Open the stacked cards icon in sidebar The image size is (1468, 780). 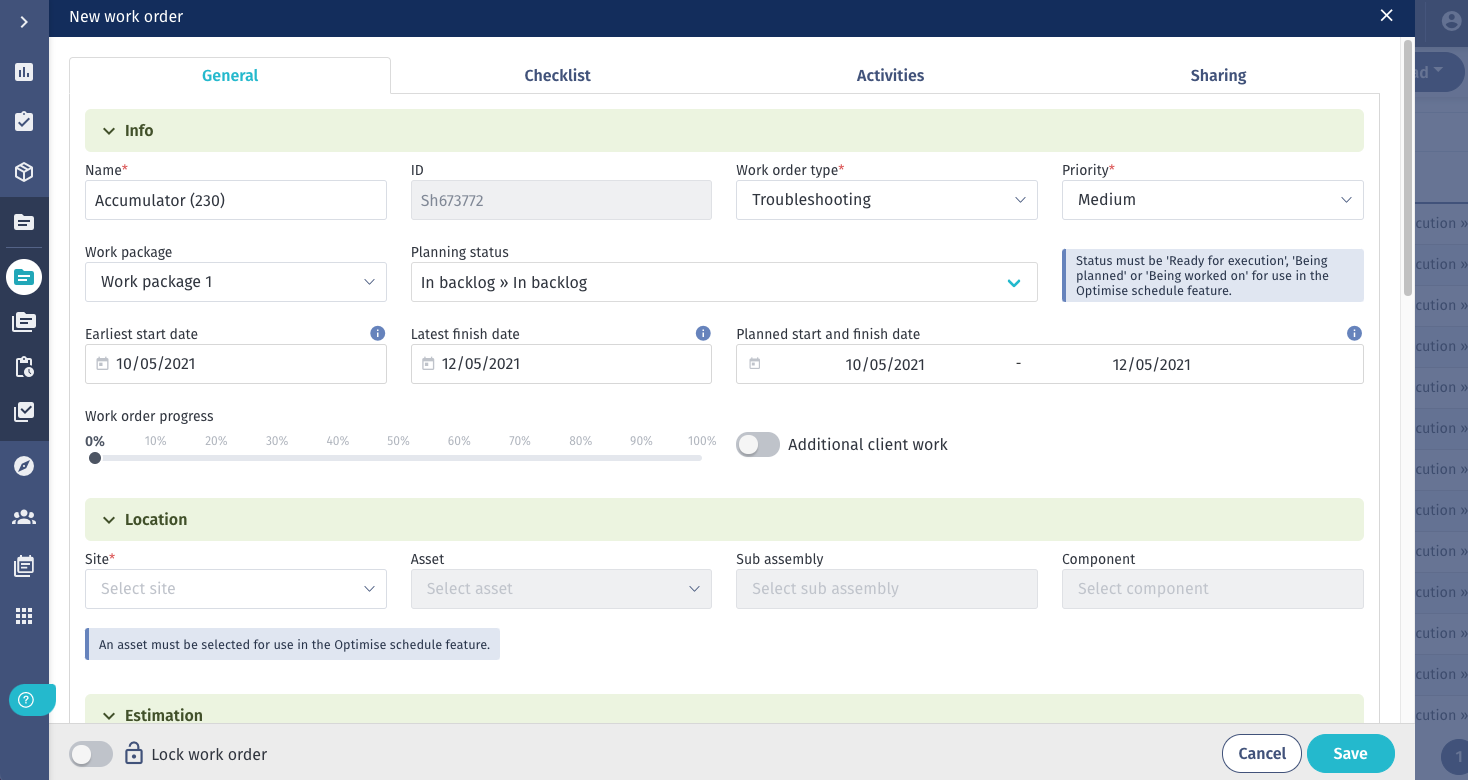pyautogui.click(x=24, y=322)
